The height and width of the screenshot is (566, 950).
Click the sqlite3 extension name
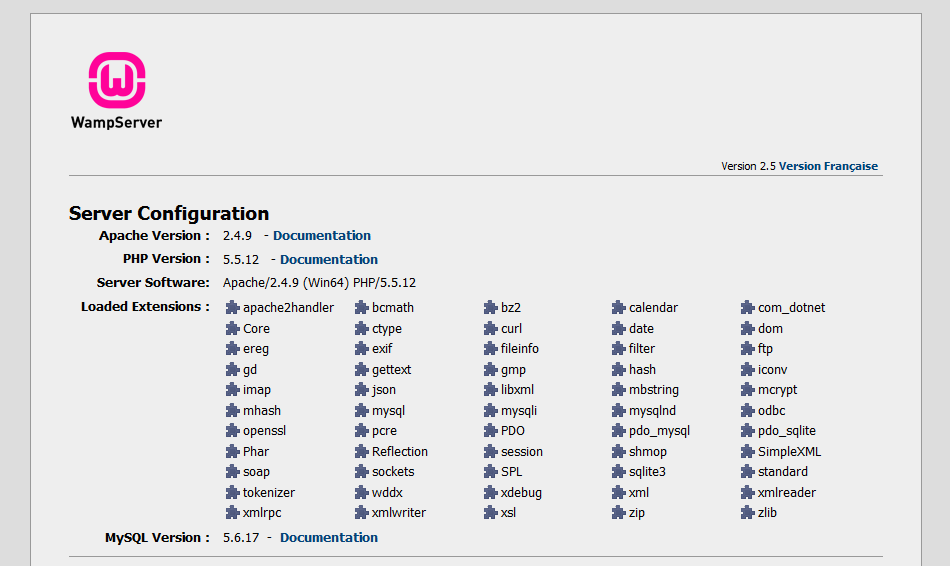click(647, 471)
